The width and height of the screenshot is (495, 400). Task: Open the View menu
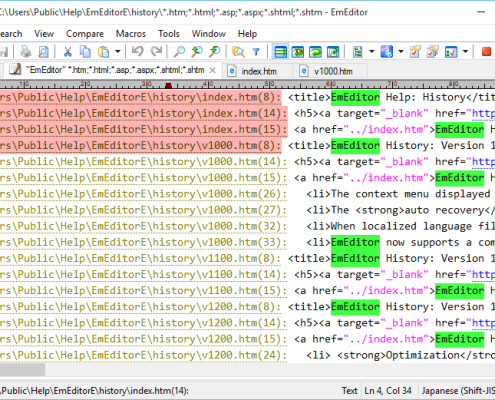(x=44, y=34)
